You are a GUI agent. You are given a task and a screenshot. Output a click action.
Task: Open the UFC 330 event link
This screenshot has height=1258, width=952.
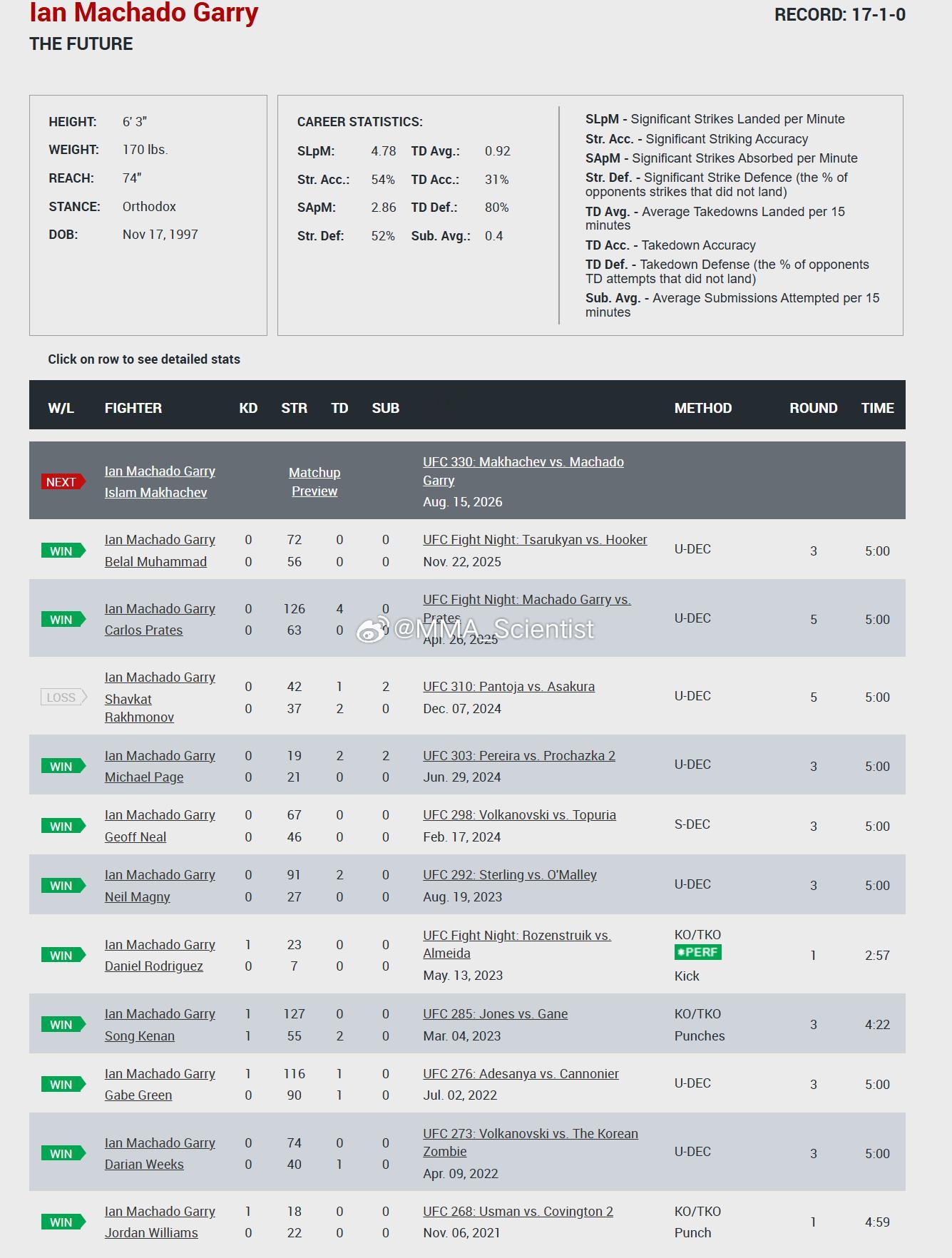[523, 471]
